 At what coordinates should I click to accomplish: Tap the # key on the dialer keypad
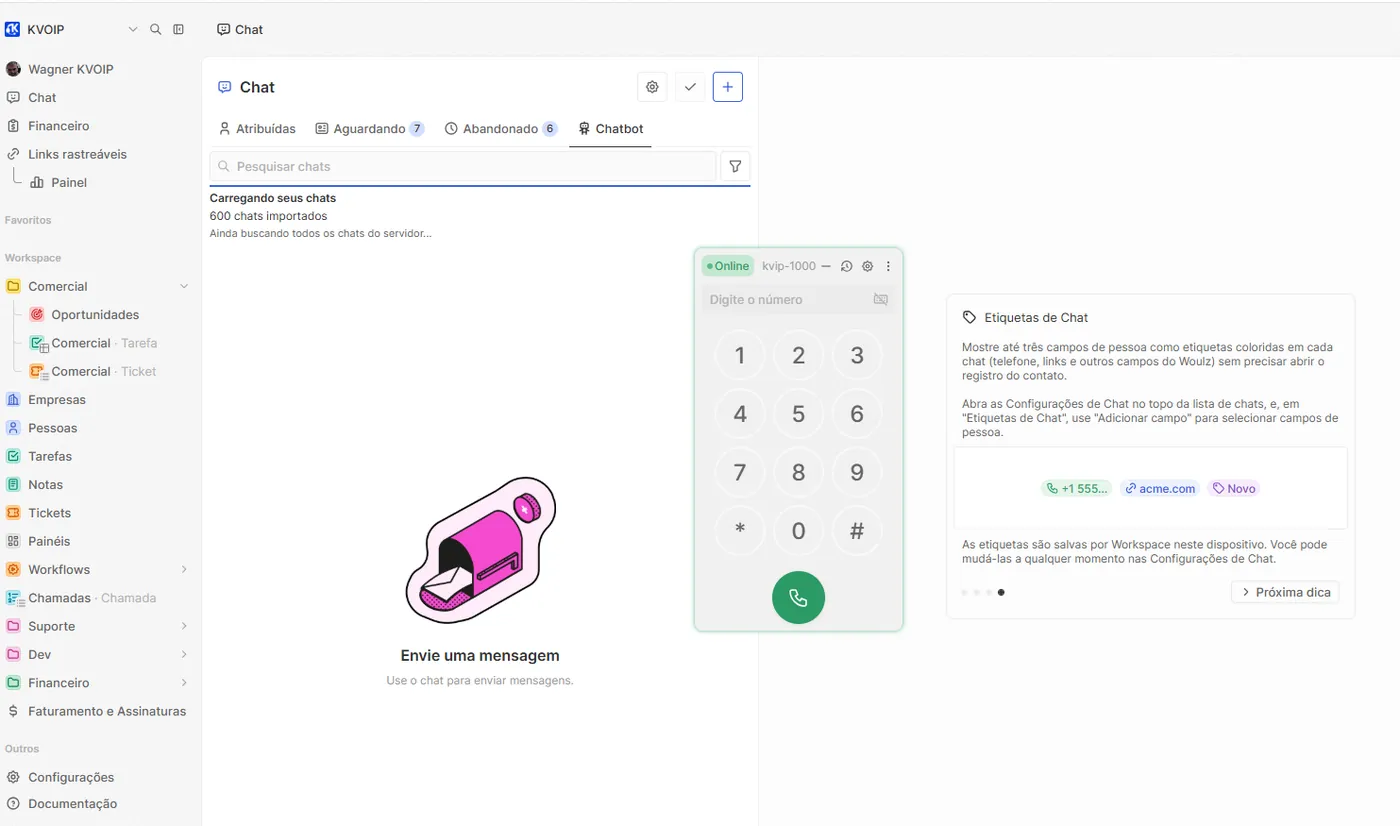[857, 531]
